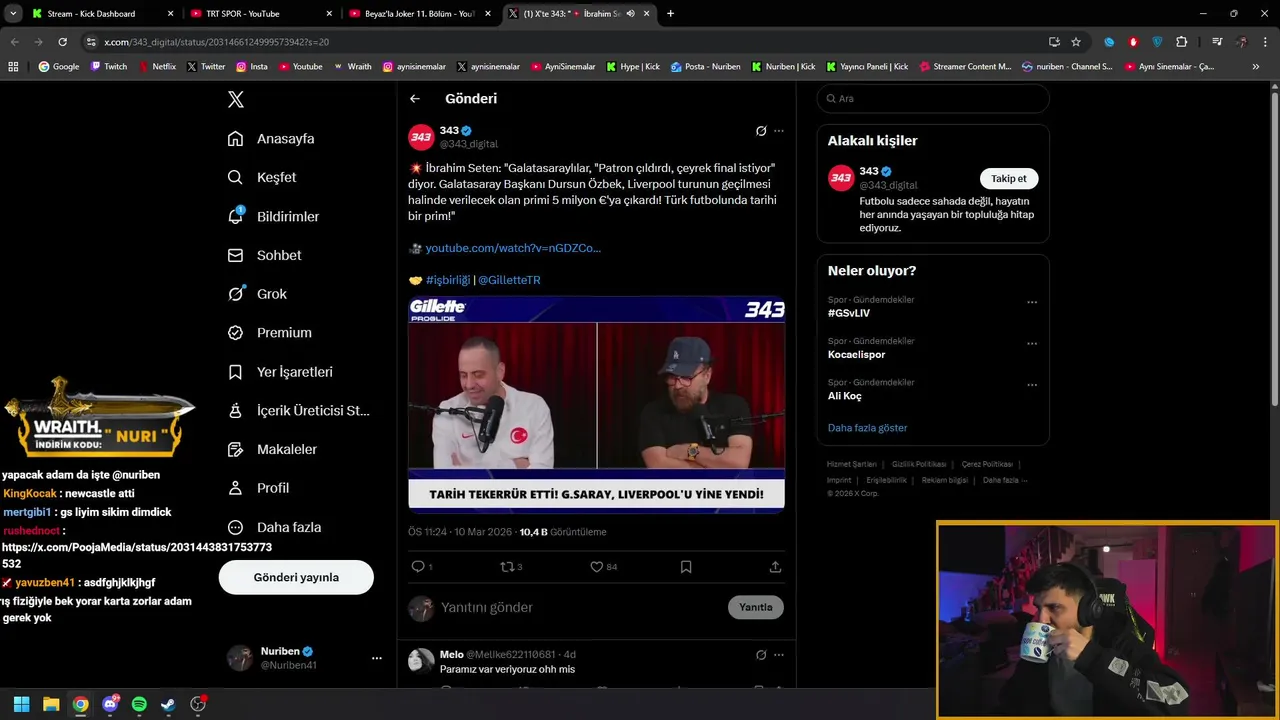Open more options on 343 post

pos(779,131)
